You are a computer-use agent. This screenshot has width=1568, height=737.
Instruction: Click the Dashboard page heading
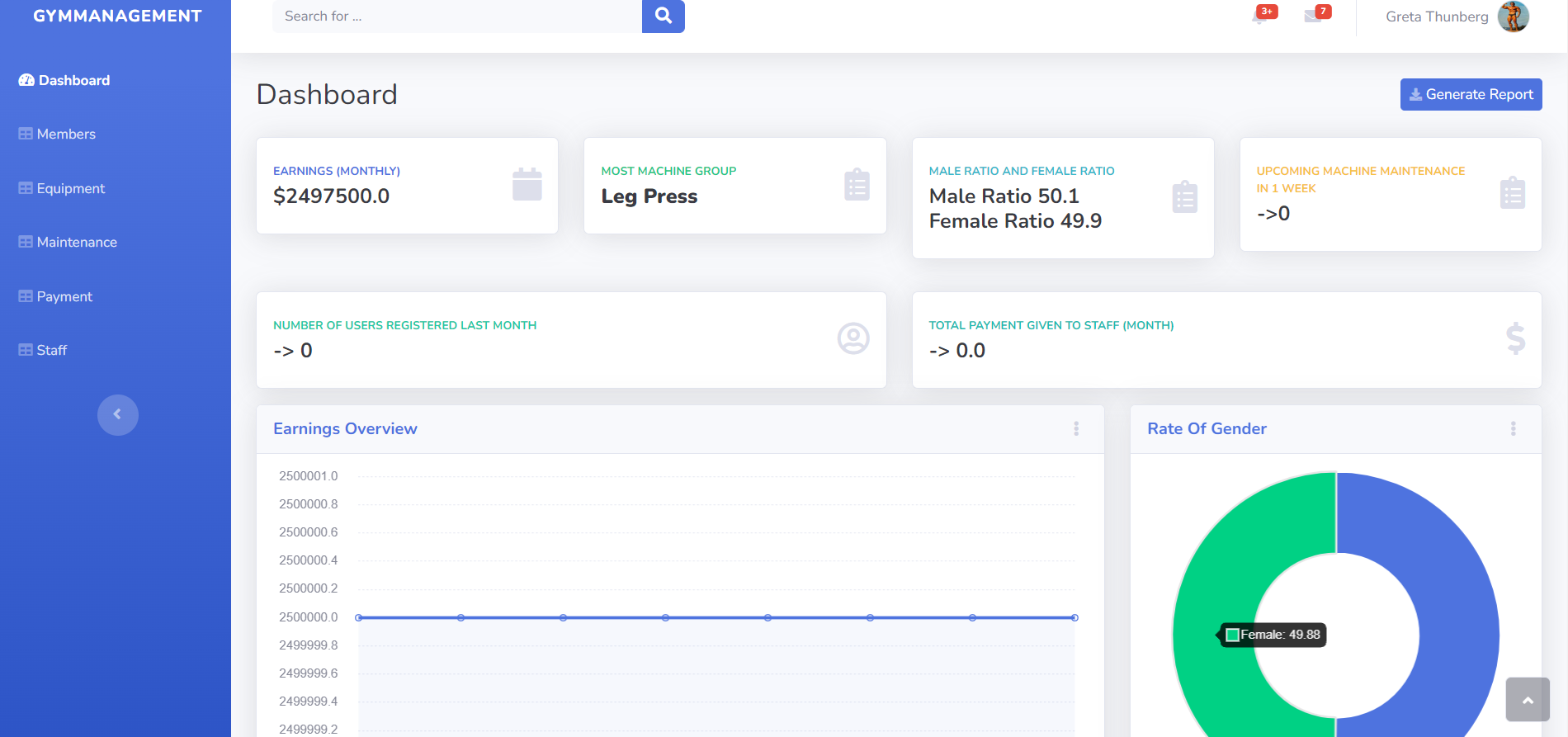[x=327, y=94]
